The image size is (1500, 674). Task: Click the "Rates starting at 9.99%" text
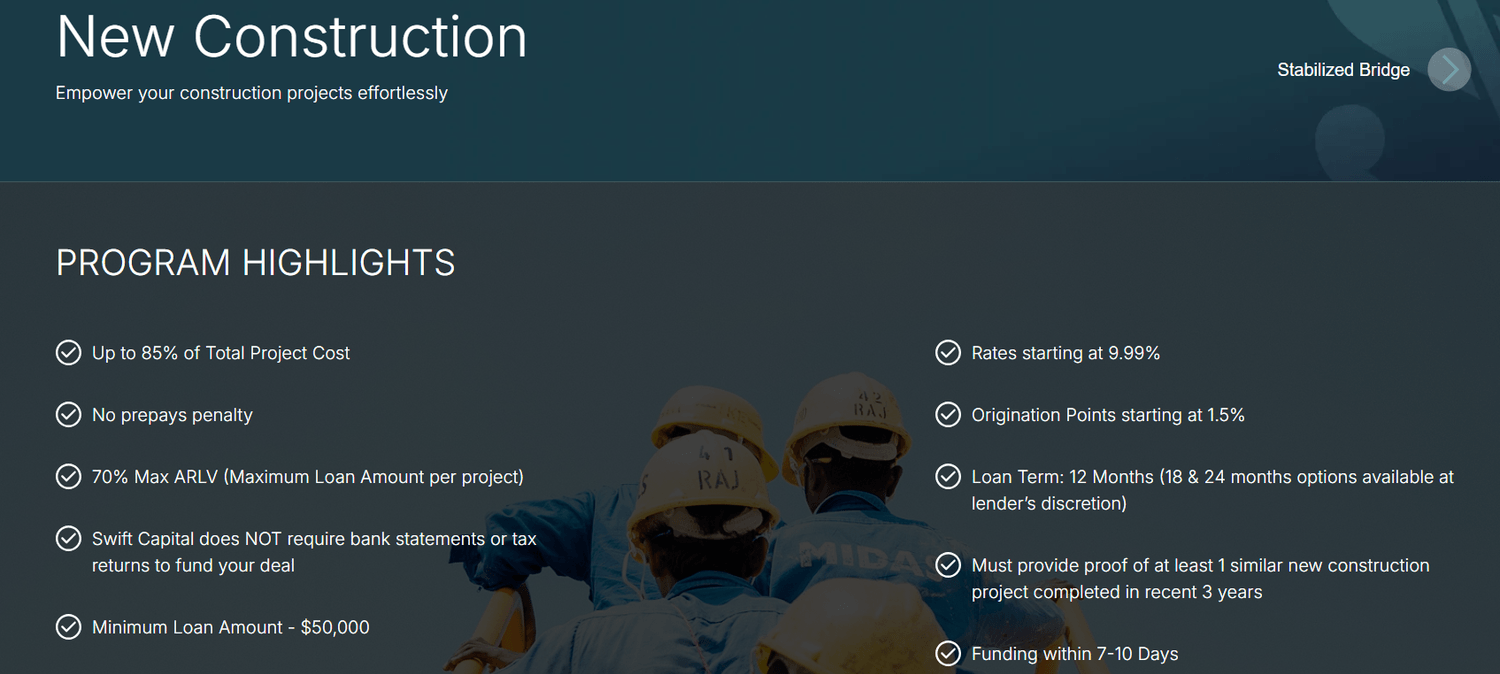coord(1065,353)
